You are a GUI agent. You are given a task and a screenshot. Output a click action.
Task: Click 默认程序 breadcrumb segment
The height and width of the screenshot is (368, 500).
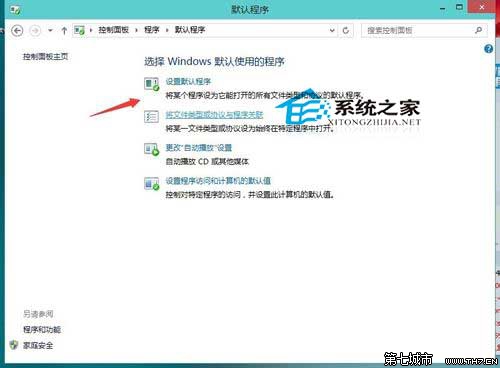pos(190,30)
